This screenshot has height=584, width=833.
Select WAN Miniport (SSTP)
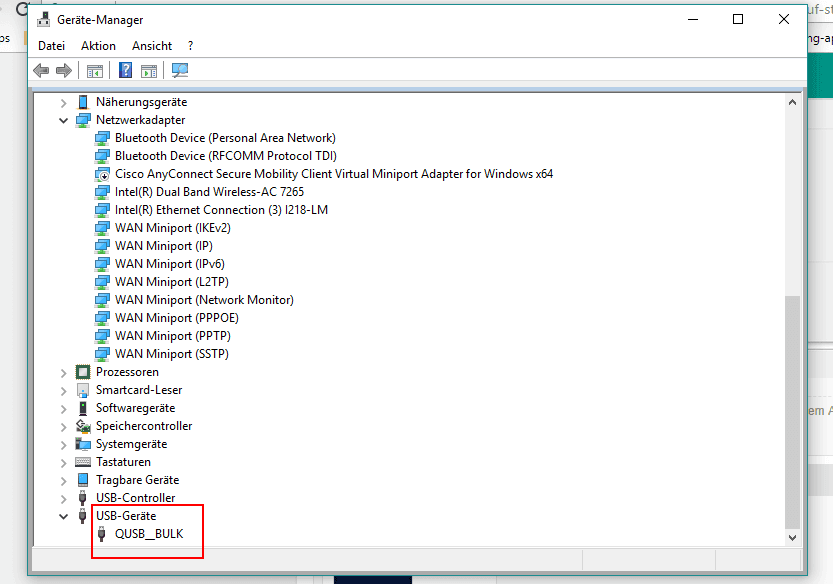[172, 354]
